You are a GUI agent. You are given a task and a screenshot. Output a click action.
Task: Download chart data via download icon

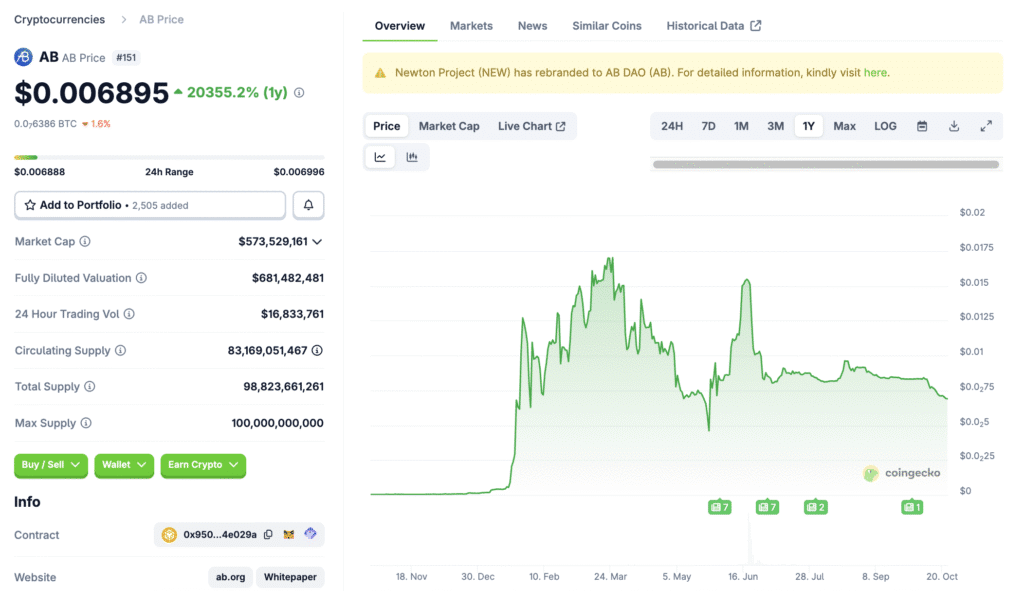pos(954,126)
